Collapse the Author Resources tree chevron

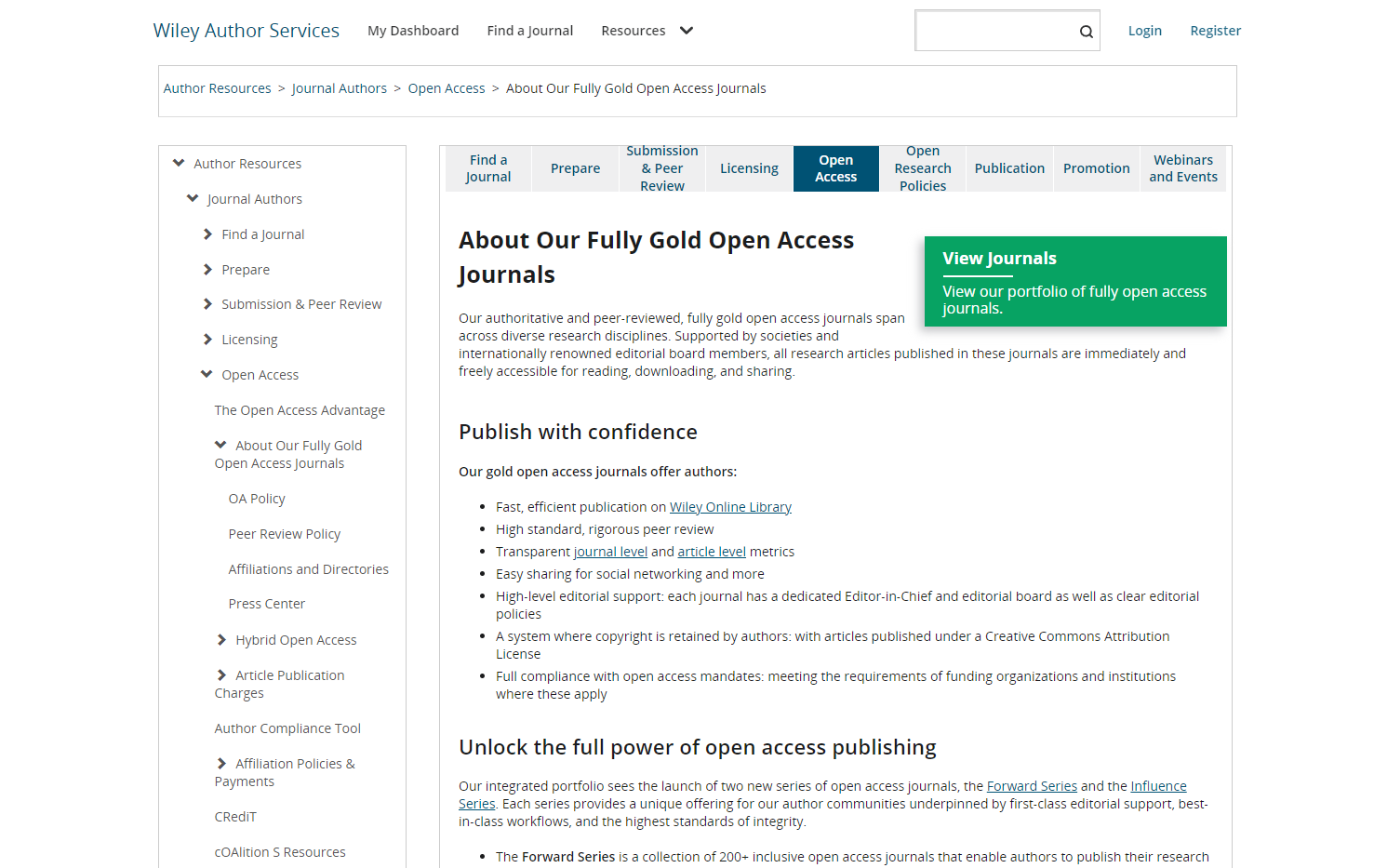[x=179, y=163]
